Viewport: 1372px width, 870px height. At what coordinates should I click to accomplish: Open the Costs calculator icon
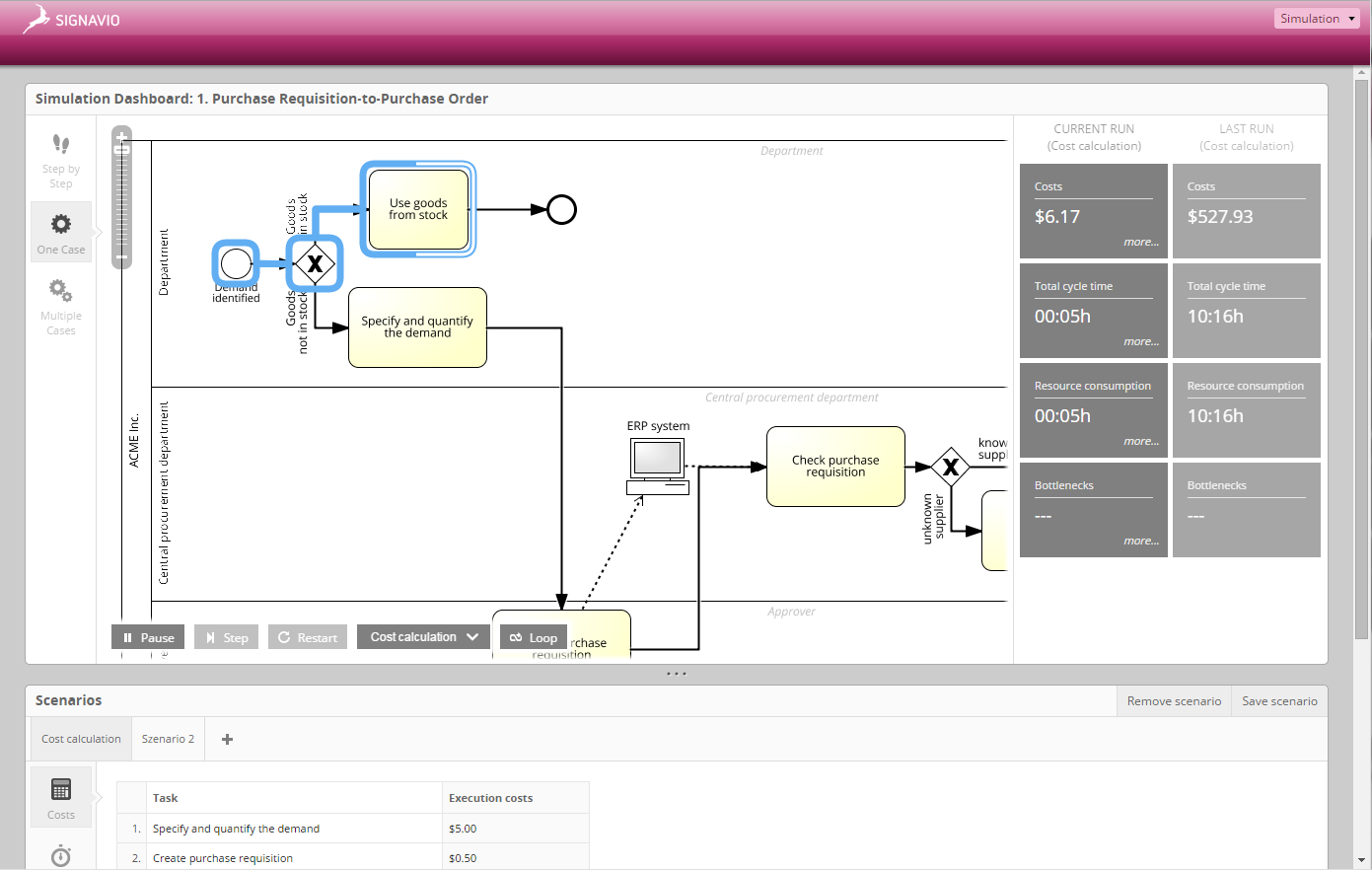coord(61,789)
